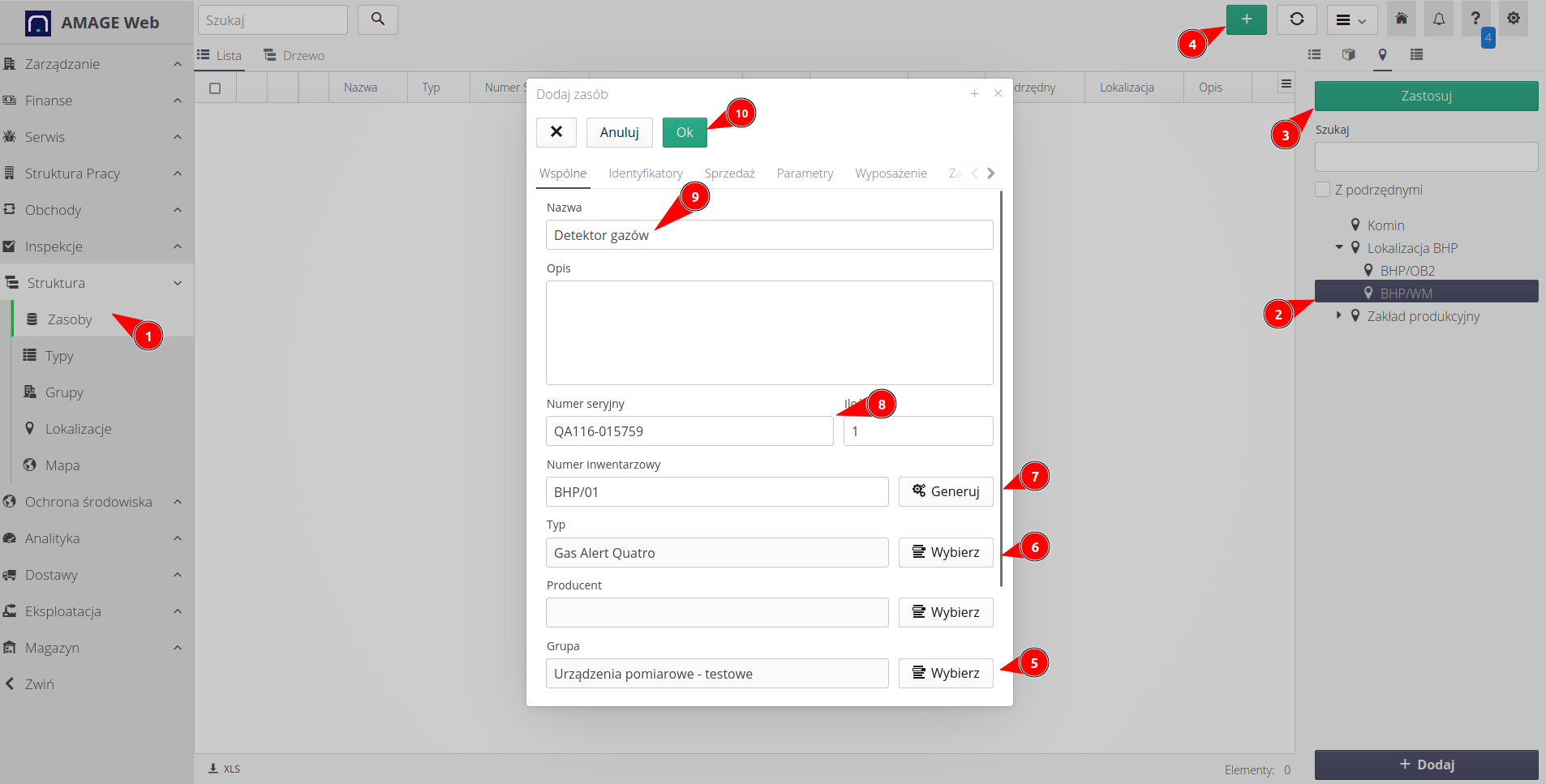Click the X clear button in dialog
This screenshot has height=784, width=1546.
[x=556, y=132]
